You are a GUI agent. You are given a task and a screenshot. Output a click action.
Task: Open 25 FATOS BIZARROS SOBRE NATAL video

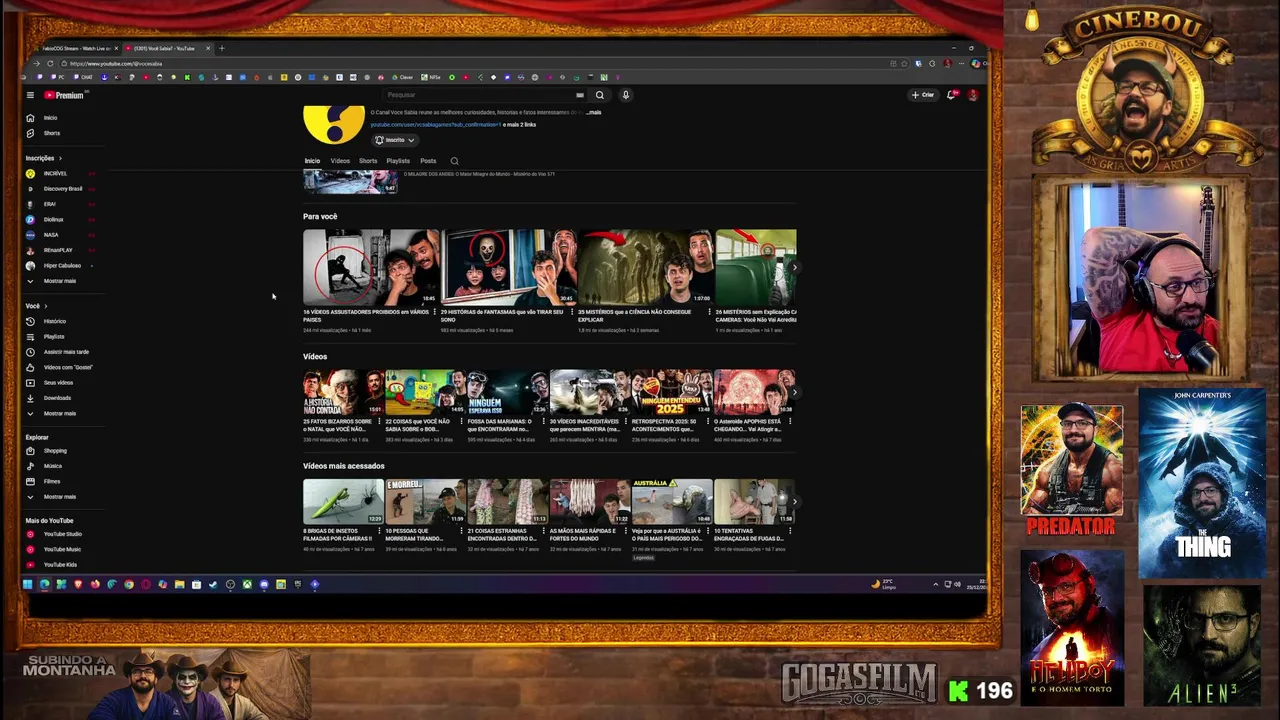(343, 393)
